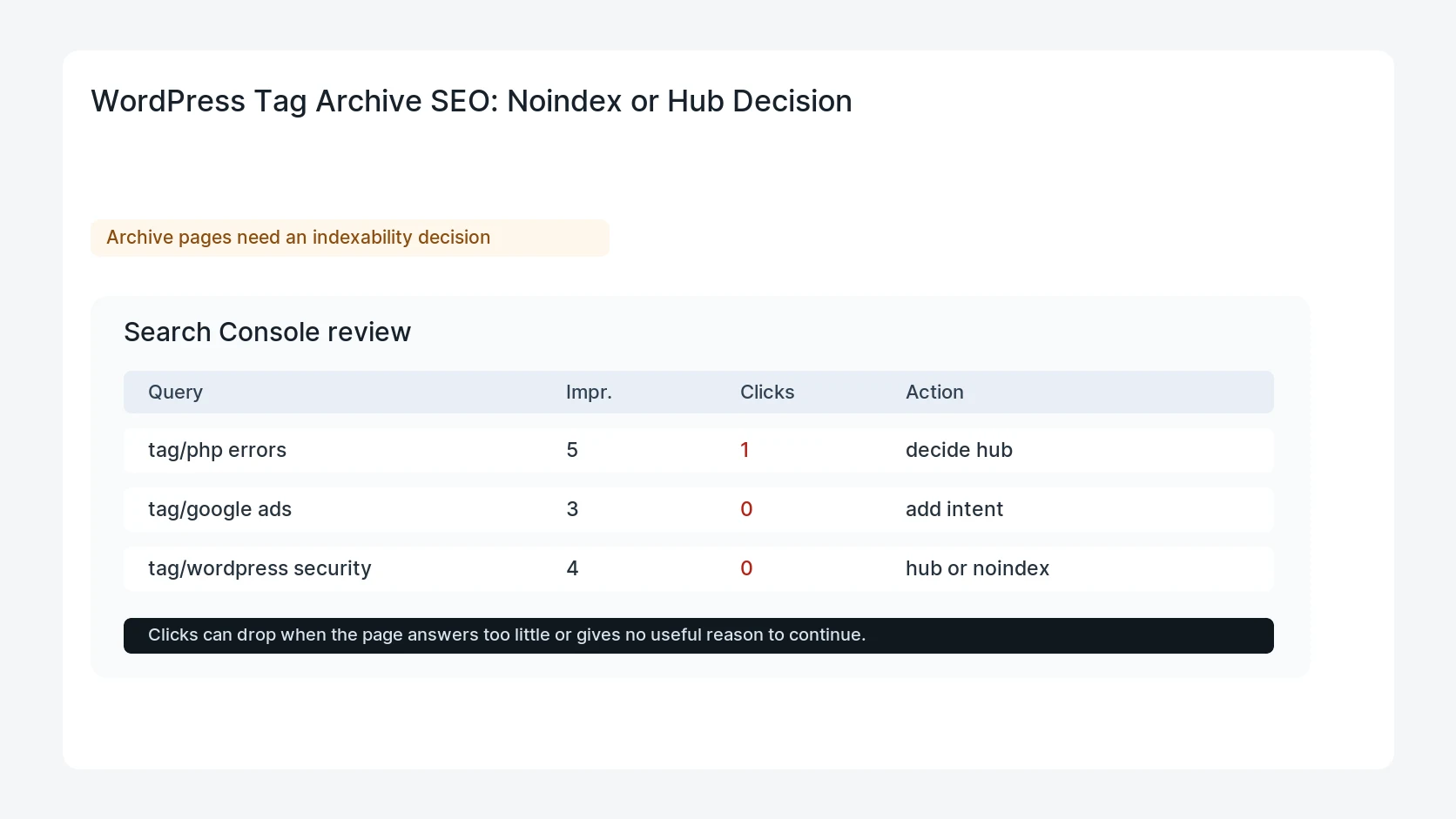Click the 'Clicks' column header
The height and width of the screenshot is (819, 1456).
coord(767,392)
